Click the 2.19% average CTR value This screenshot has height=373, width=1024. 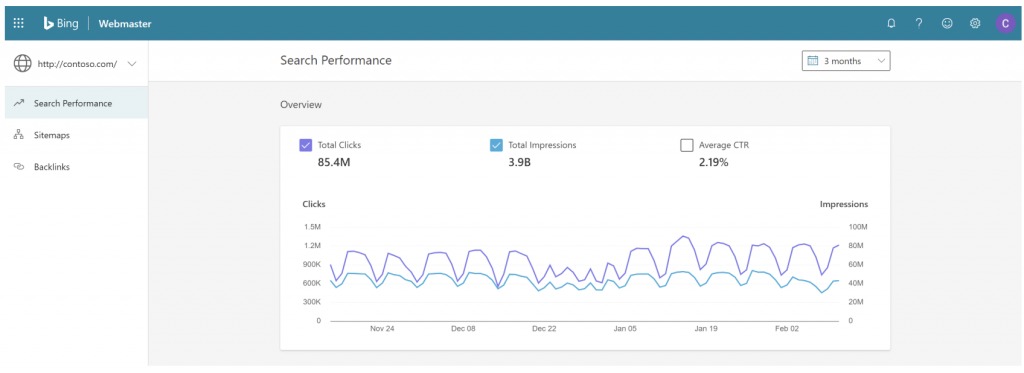713,162
